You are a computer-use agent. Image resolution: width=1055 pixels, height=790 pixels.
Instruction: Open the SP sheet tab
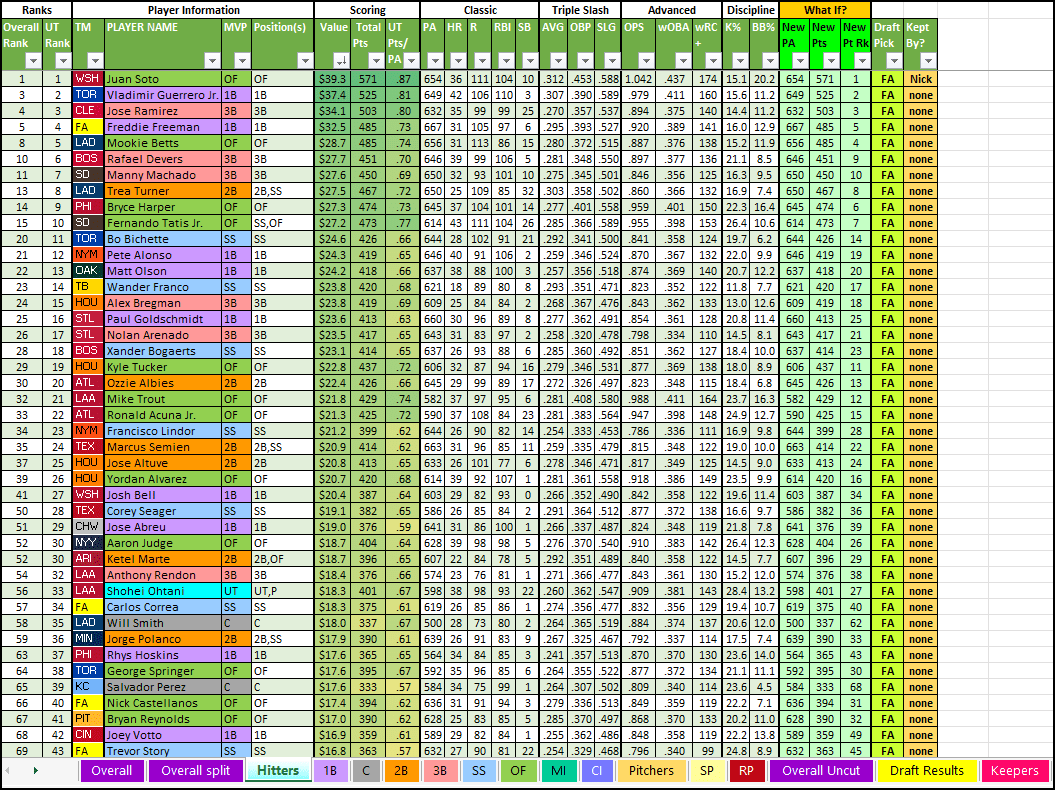[707, 770]
